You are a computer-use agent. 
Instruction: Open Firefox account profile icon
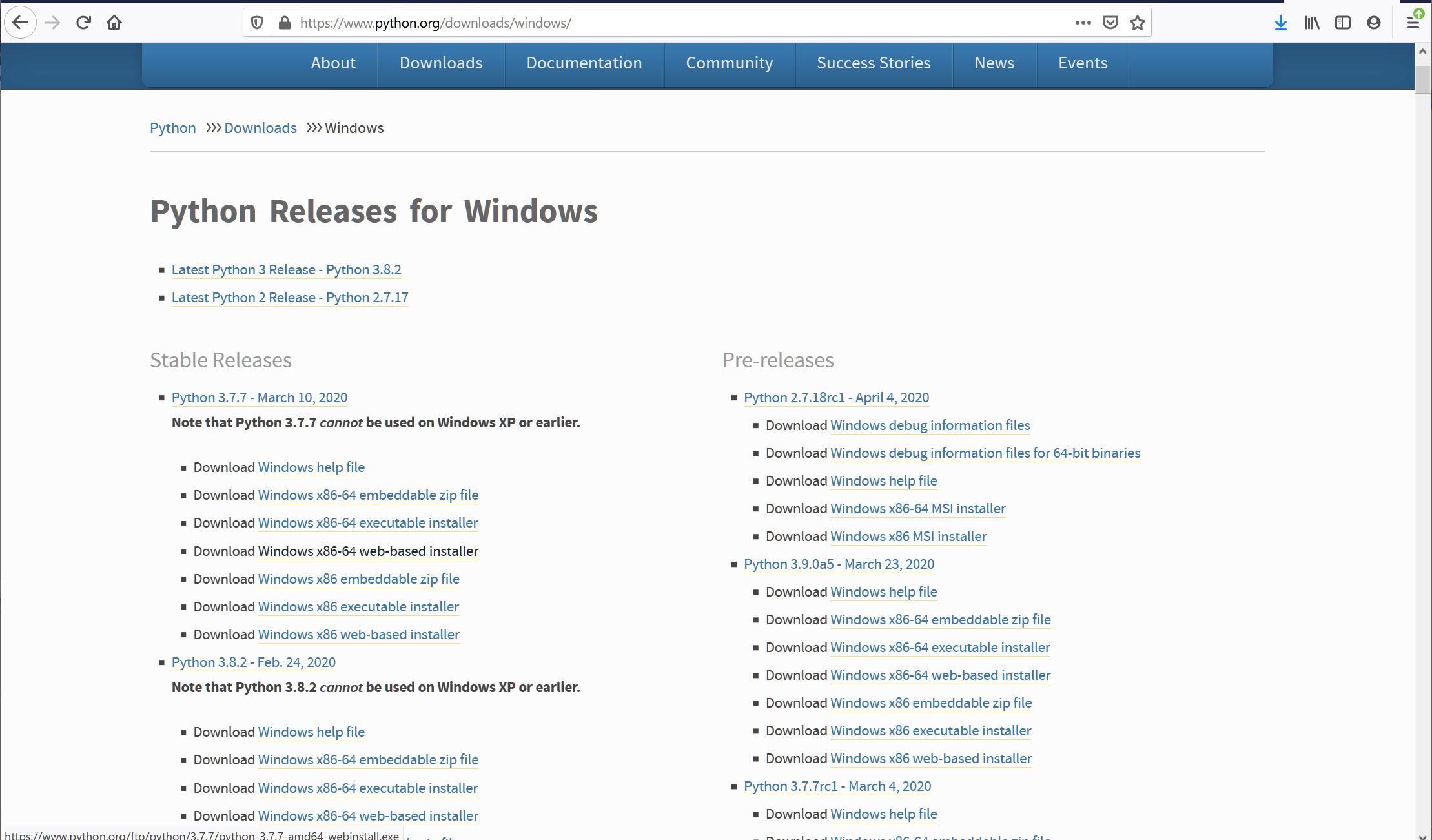pyautogui.click(x=1374, y=23)
